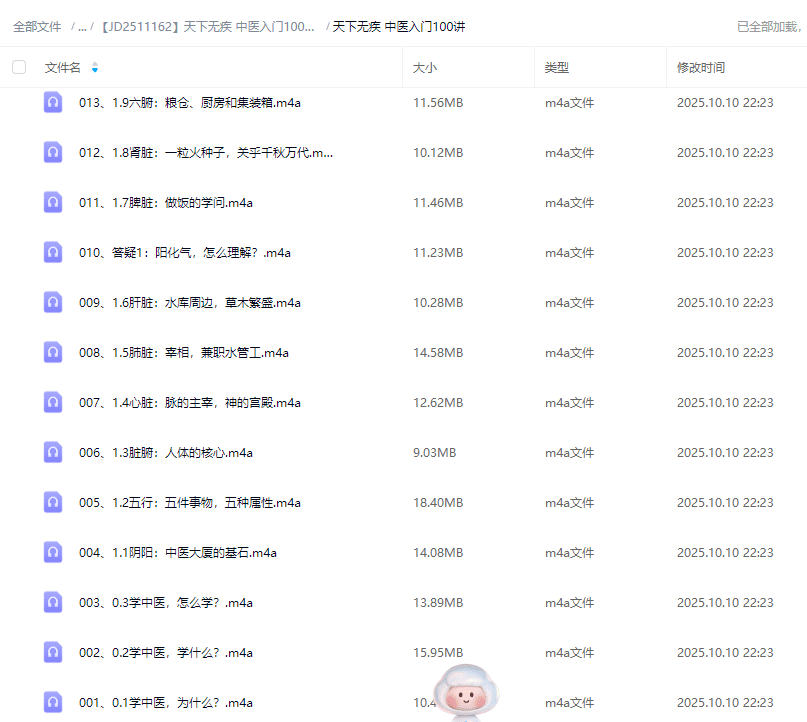Click the audio icon for file 005 五行
This screenshot has height=722, width=807.
pyautogui.click(x=53, y=502)
